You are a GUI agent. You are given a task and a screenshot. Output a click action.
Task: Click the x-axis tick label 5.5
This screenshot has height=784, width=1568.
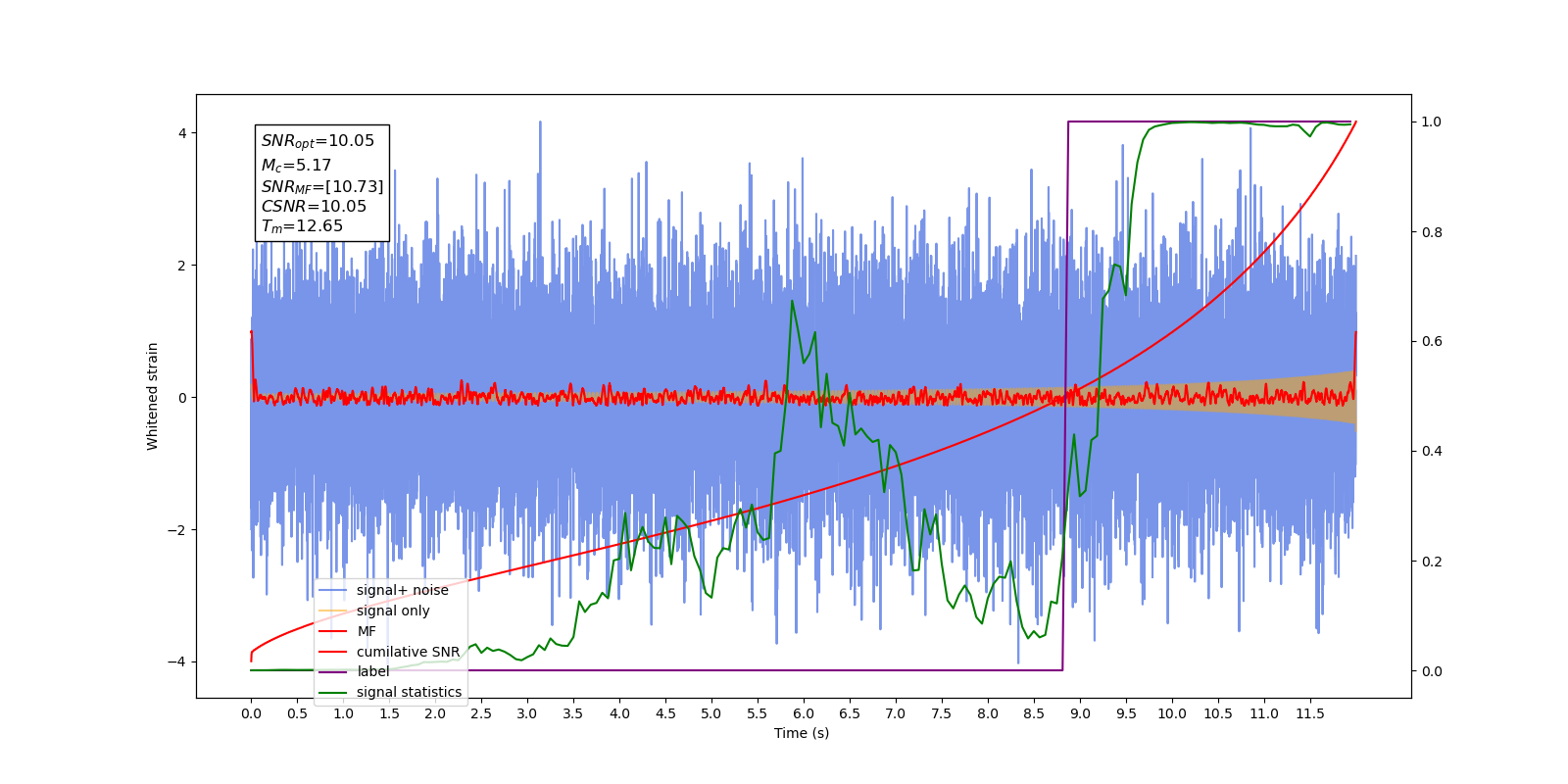(758, 713)
